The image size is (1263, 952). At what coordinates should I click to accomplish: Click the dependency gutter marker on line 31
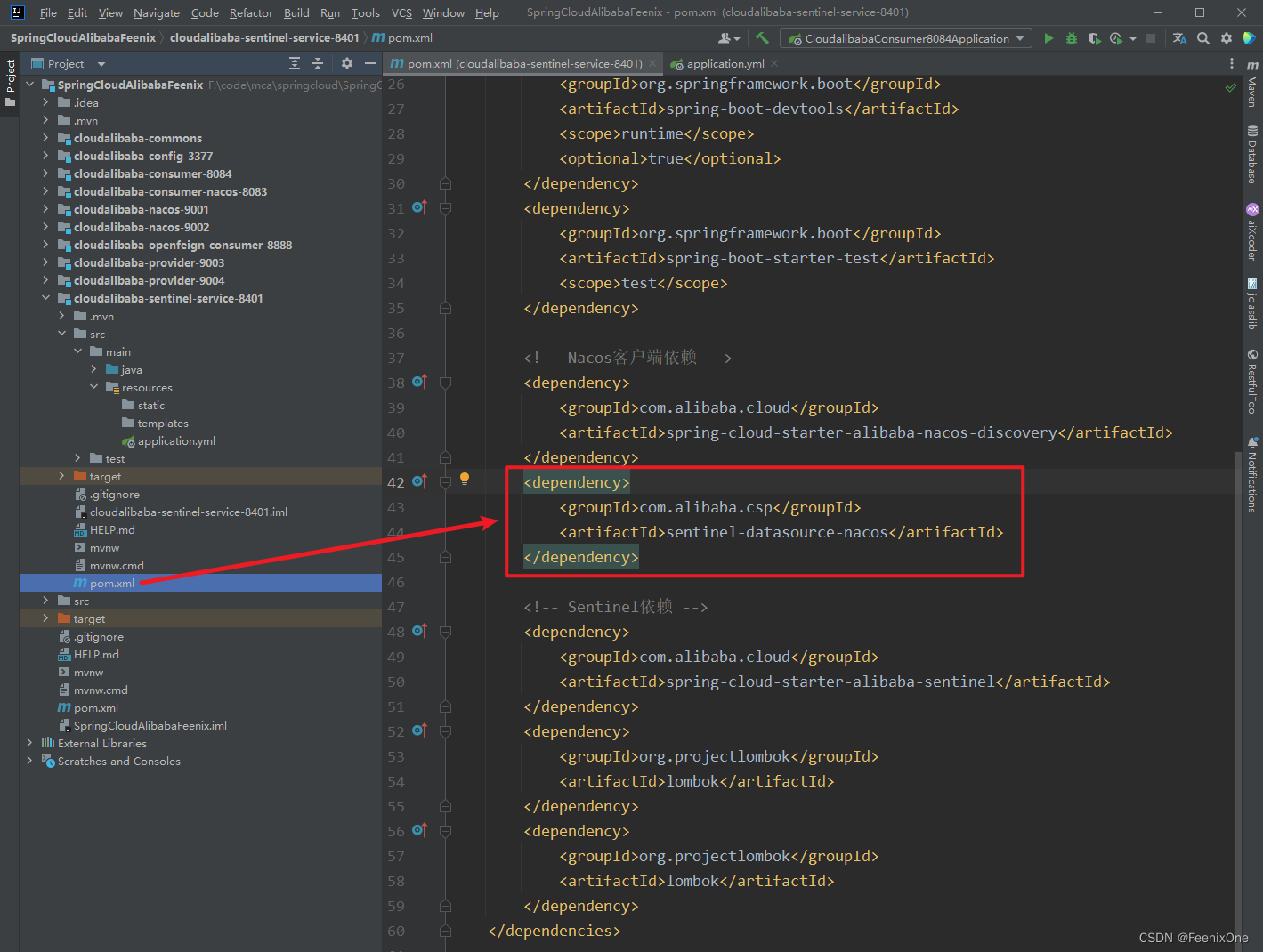click(419, 207)
